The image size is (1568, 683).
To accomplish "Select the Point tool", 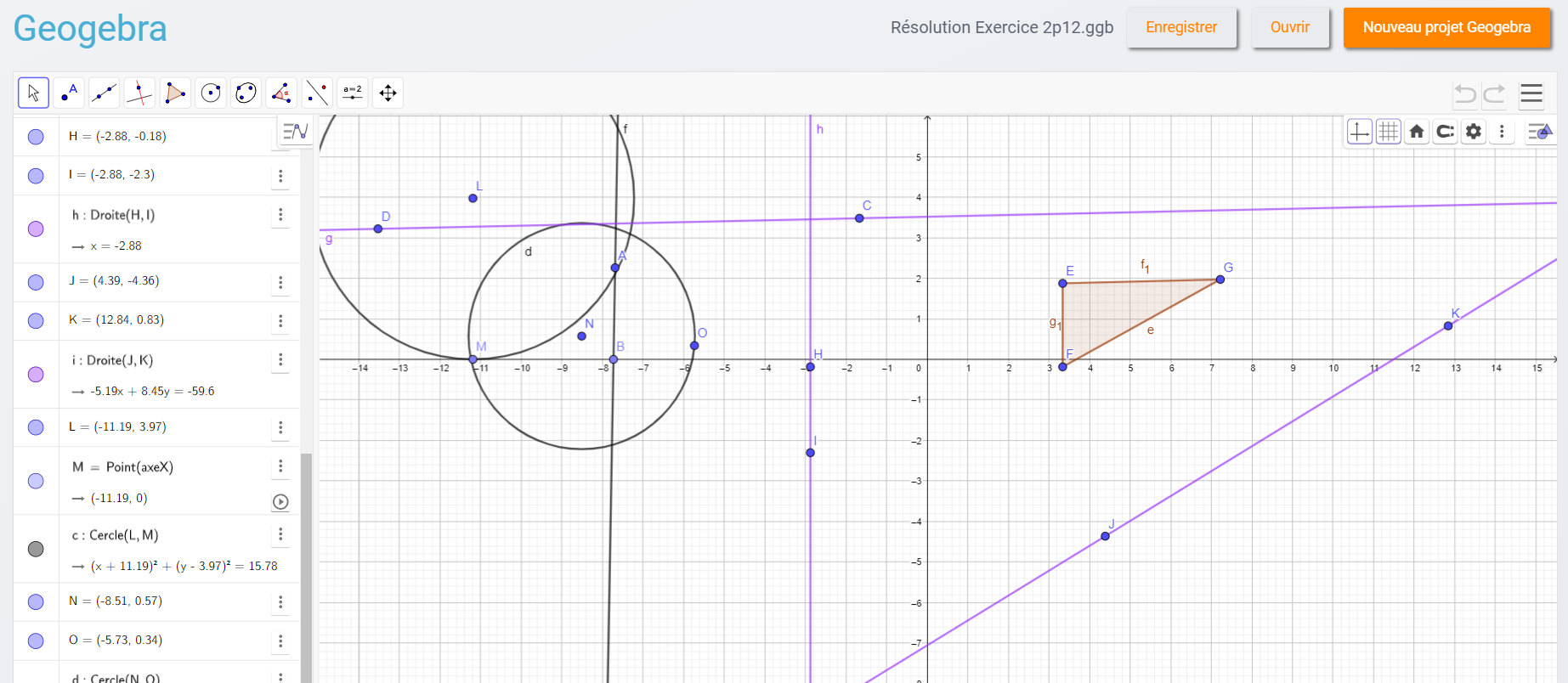I will click(69, 93).
